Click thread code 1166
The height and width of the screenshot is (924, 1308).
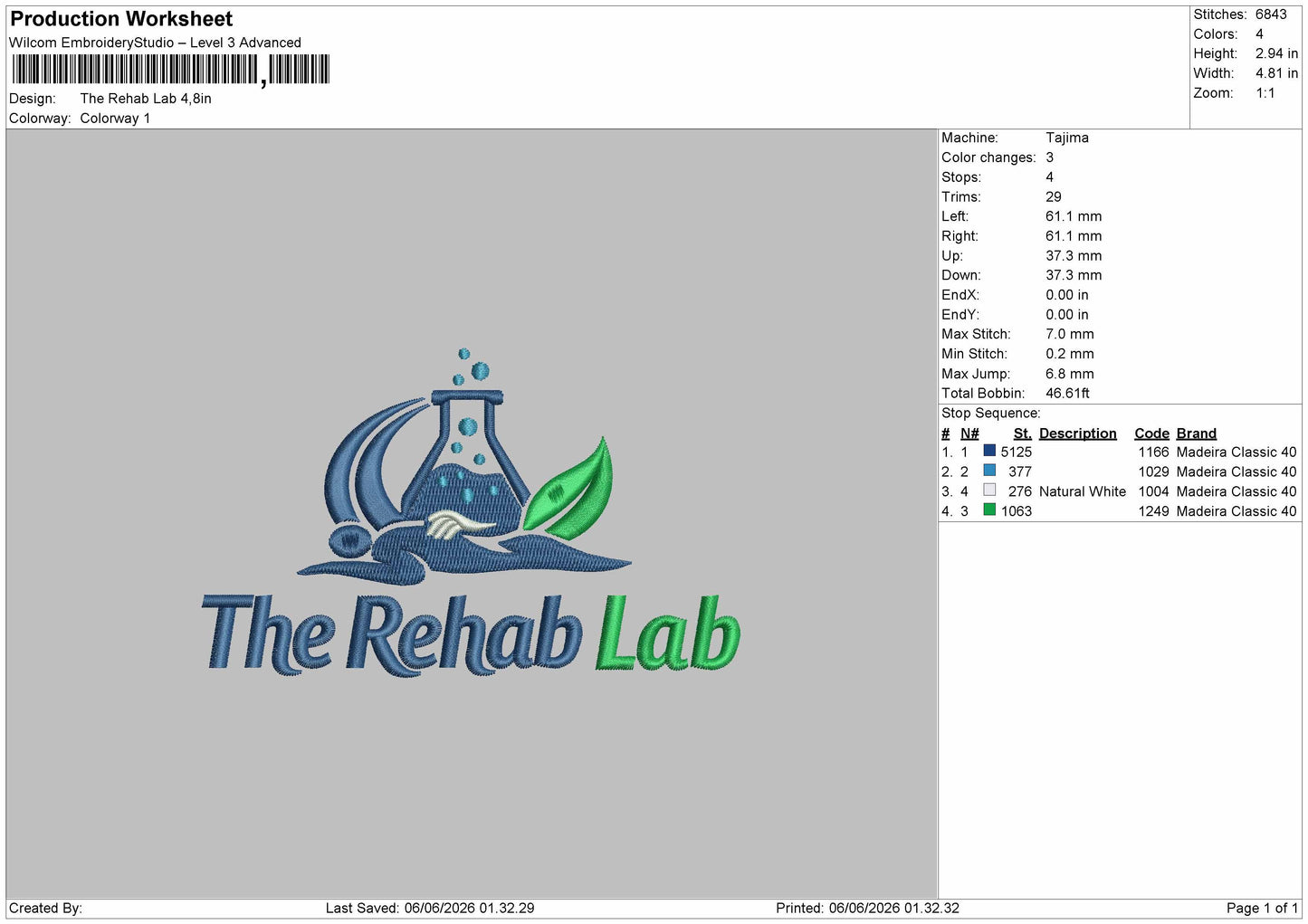1154,452
